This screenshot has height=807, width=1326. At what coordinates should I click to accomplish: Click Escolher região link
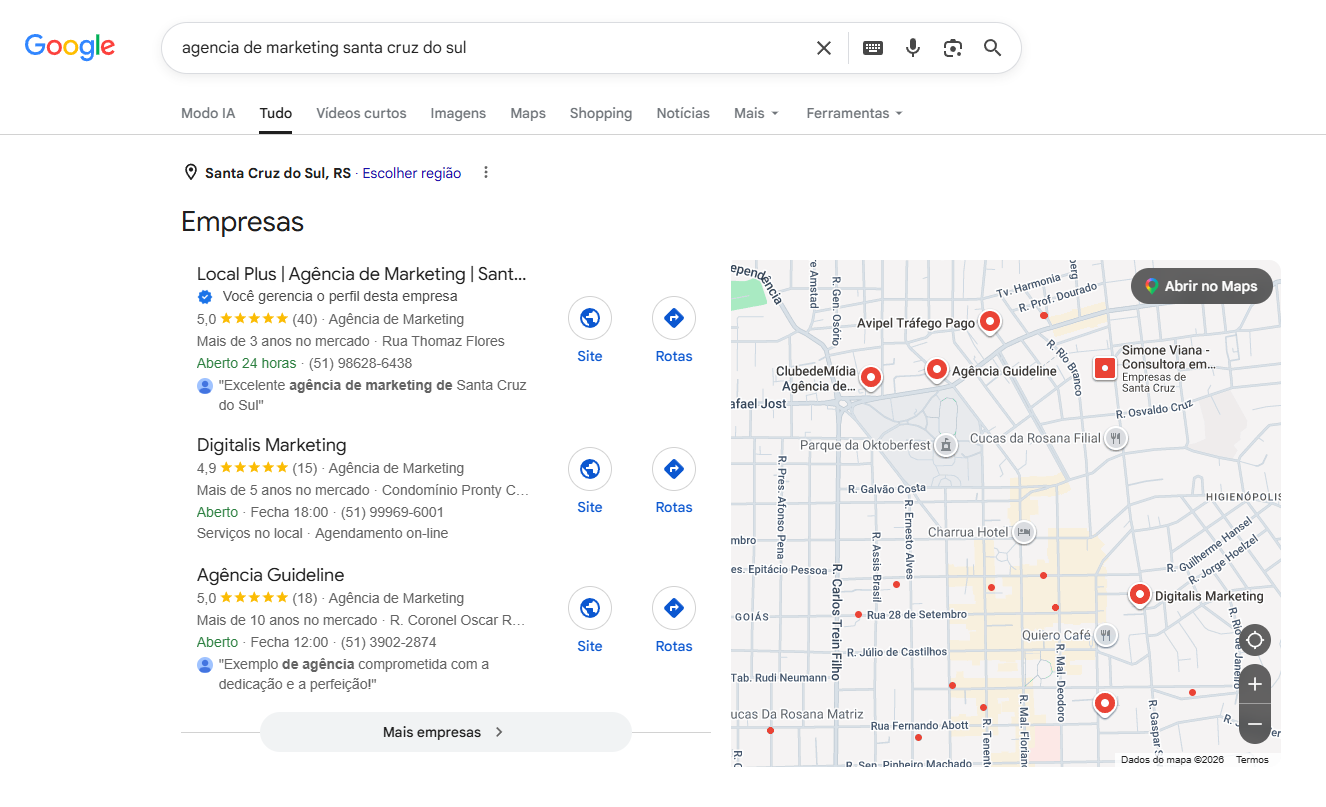click(412, 173)
